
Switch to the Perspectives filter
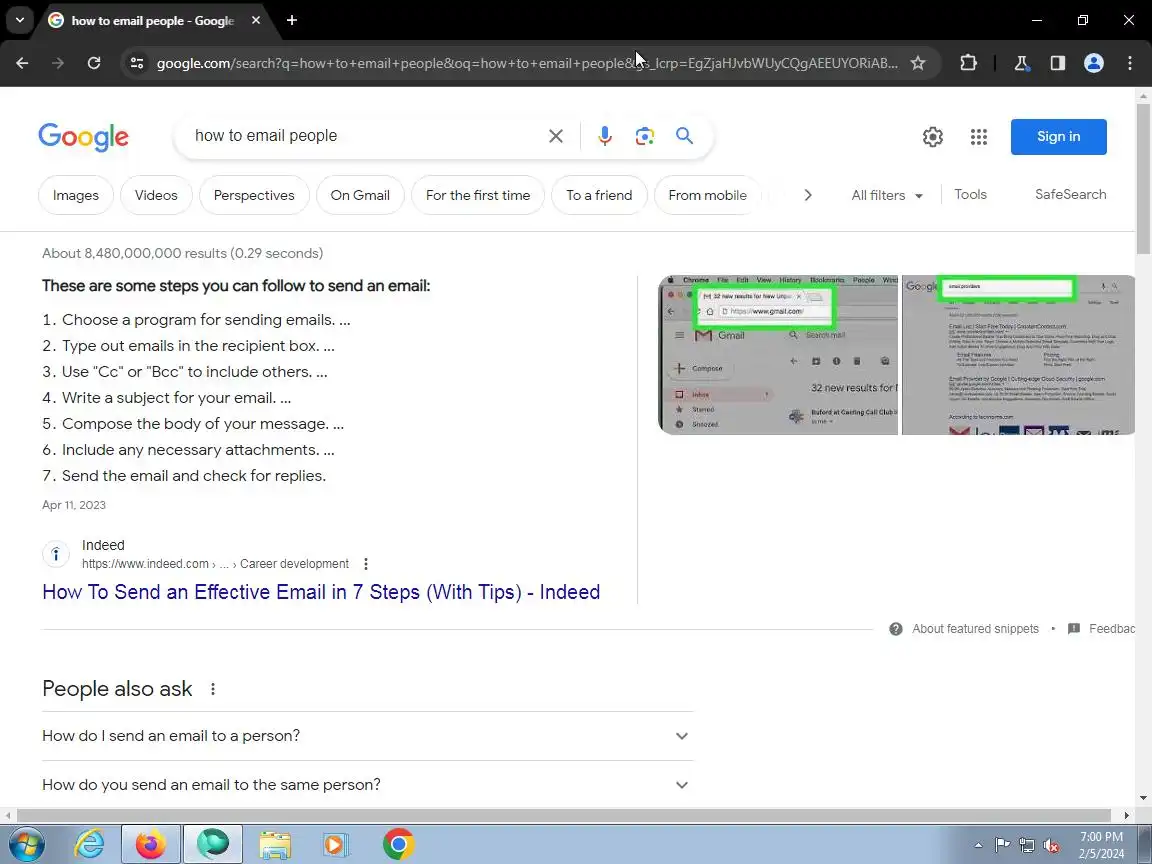pyautogui.click(x=254, y=195)
